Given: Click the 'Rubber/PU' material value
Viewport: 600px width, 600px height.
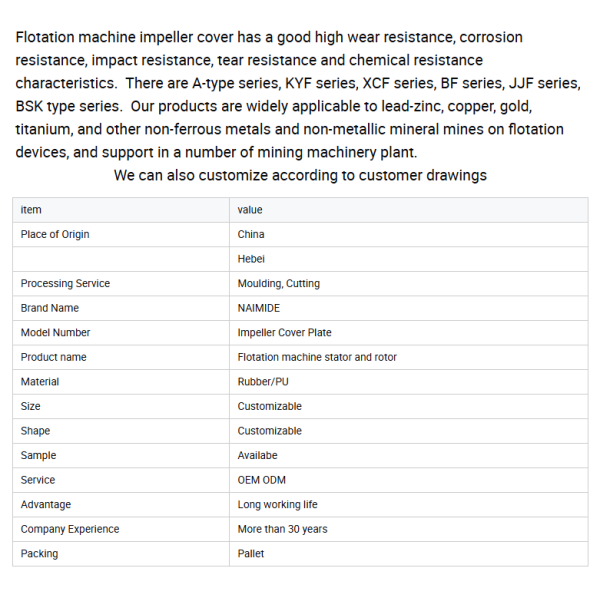Looking at the screenshot, I should tap(263, 382).
